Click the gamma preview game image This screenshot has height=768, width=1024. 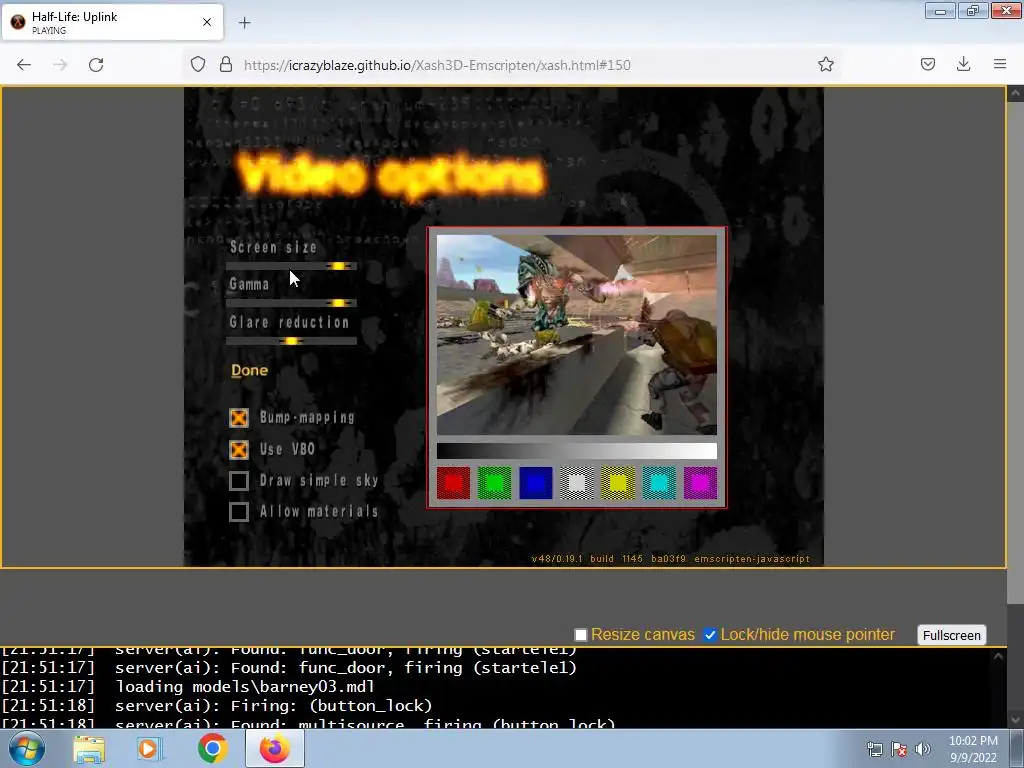(x=577, y=335)
